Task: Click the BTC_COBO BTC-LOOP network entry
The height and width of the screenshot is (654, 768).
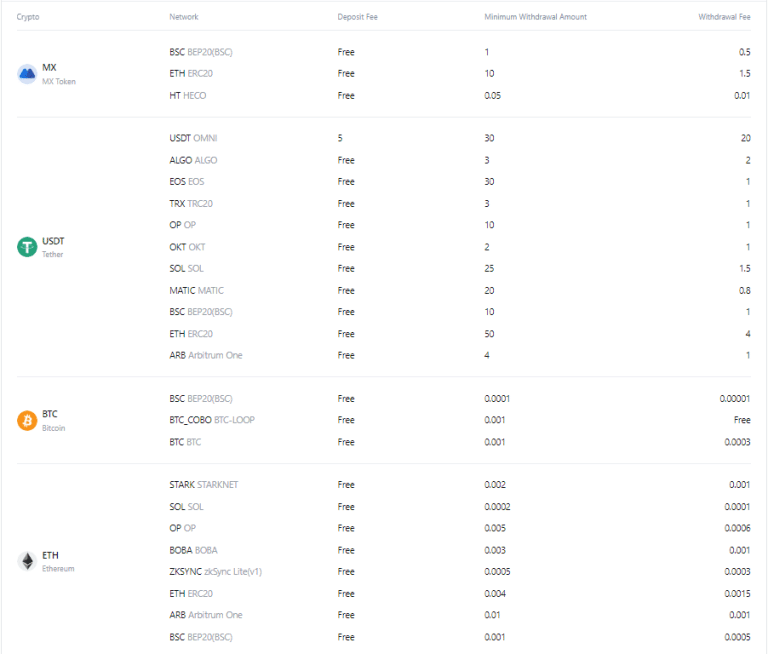Action: click(x=212, y=420)
